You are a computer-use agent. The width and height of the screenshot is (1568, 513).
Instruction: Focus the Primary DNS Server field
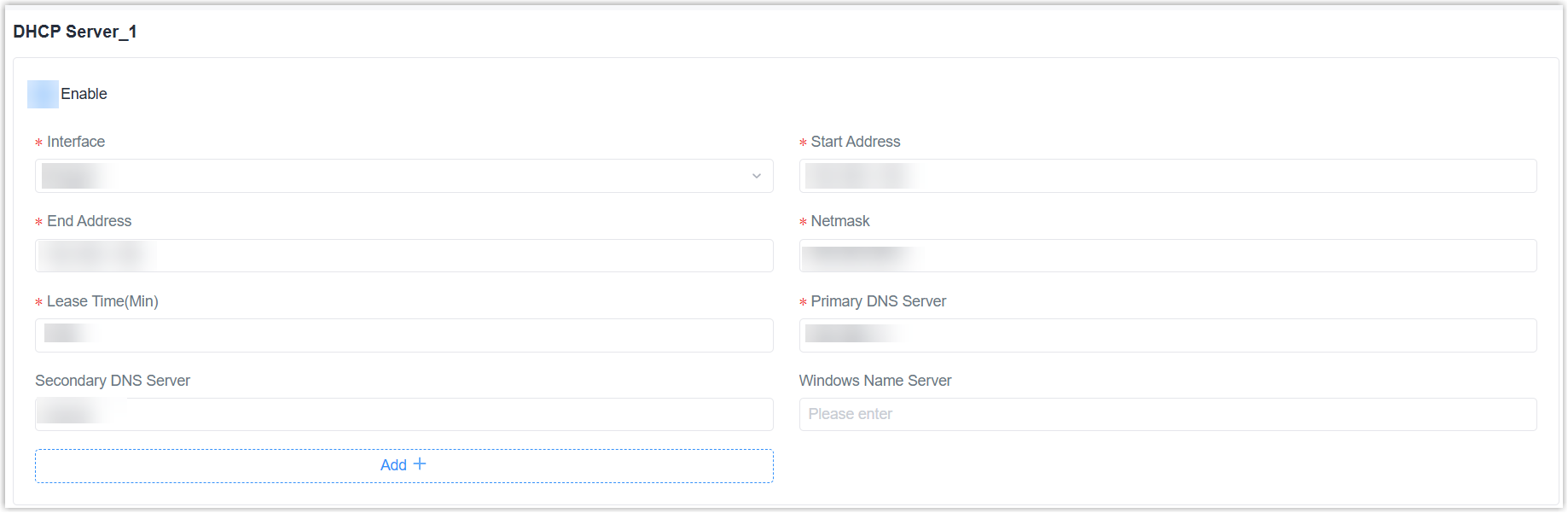click(1167, 335)
